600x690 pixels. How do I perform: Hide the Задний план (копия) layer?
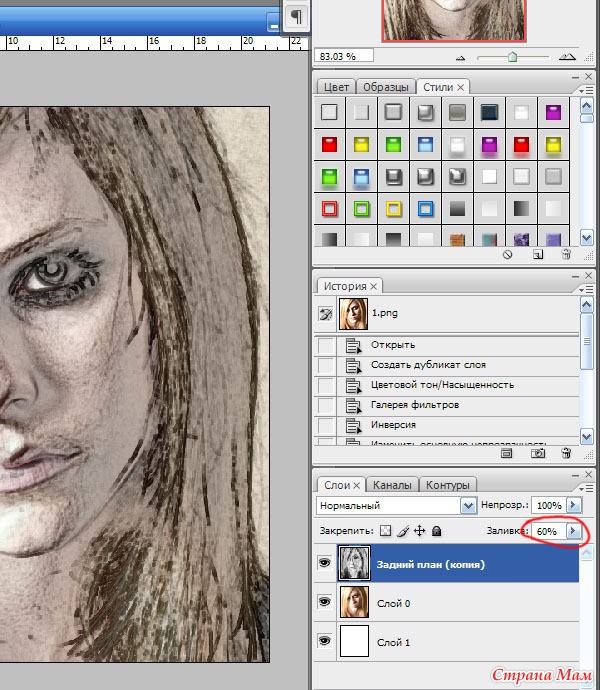click(325, 563)
